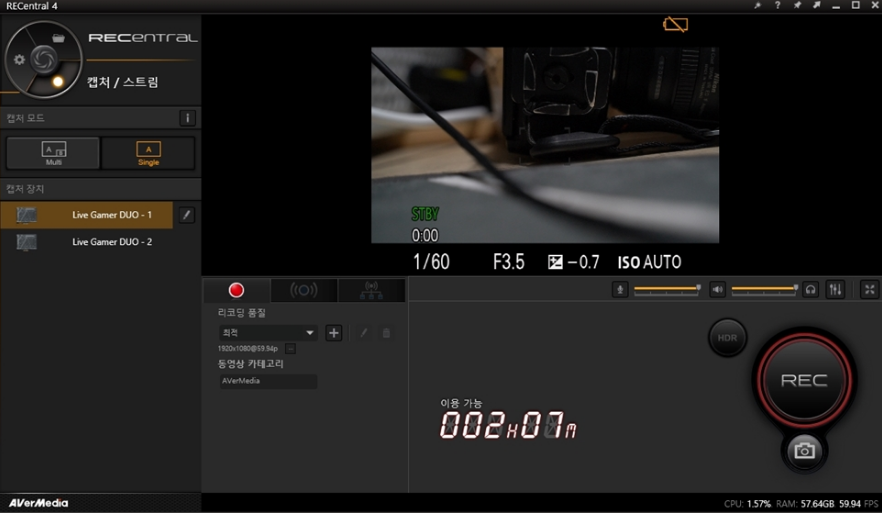
Task: Adjust the speaker volume slider
Action: click(764, 290)
